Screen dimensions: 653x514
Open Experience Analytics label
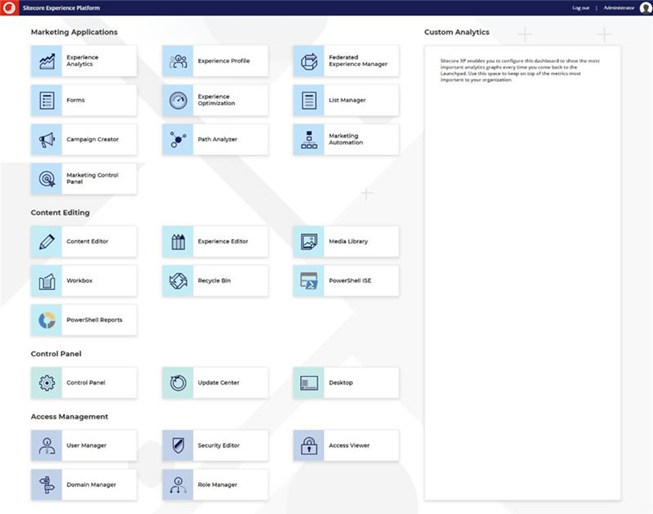point(82,61)
